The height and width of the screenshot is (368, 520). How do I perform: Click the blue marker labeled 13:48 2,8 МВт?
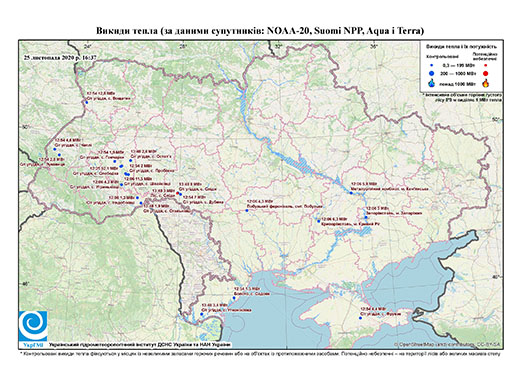point(131,160)
